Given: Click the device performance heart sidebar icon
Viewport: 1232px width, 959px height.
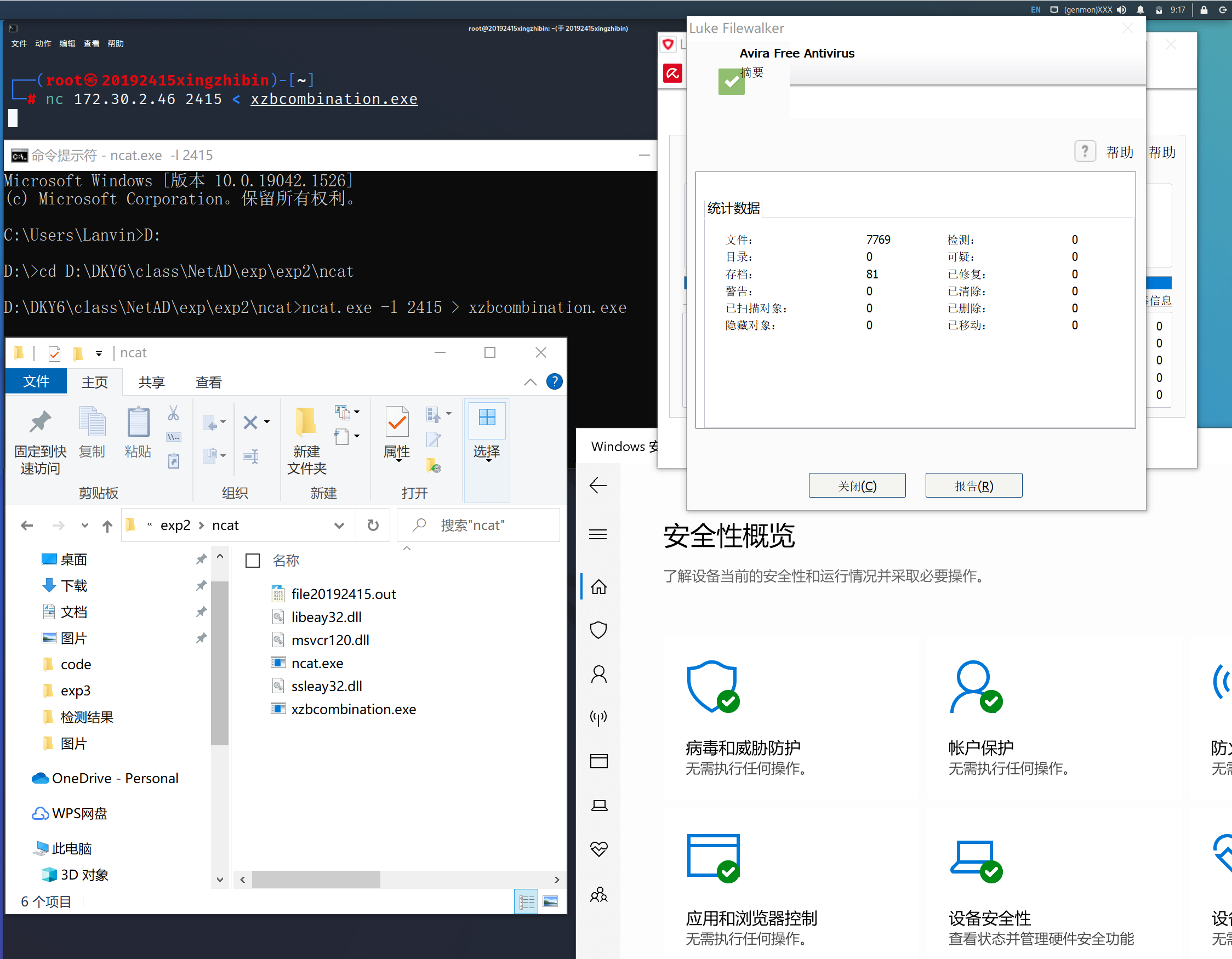Looking at the screenshot, I should [598, 848].
